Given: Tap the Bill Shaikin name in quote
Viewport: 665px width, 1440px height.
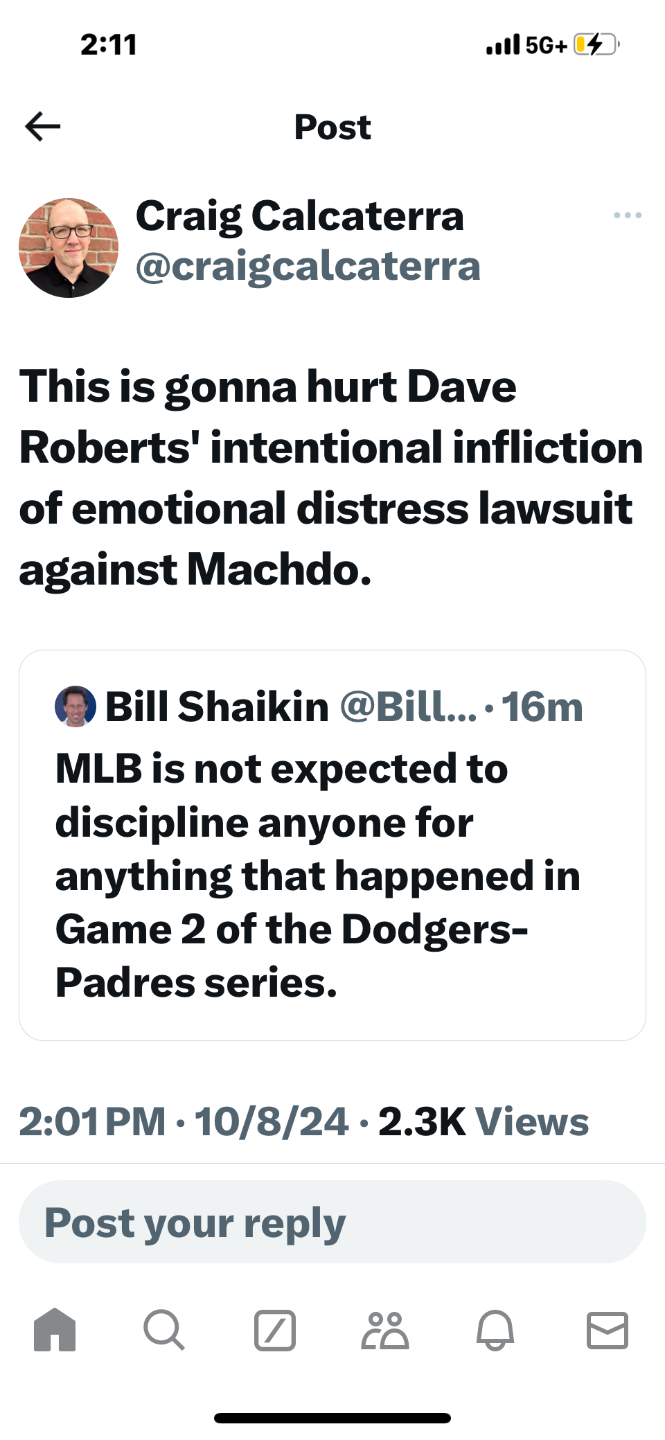Looking at the screenshot, I should 217,707.
